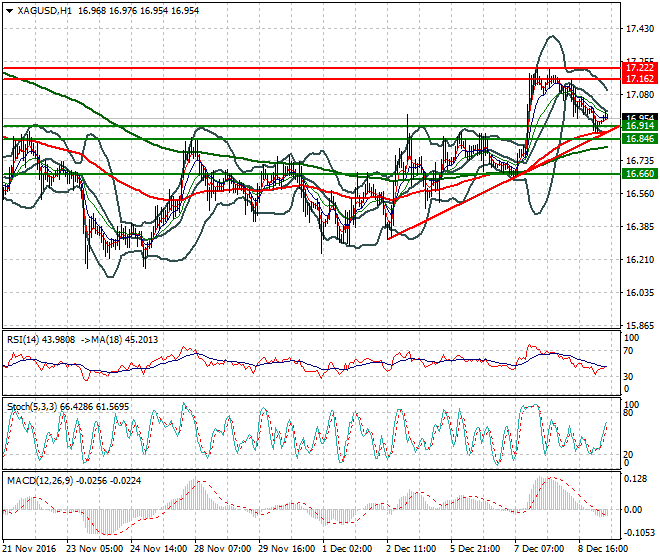The width and height of the screenshot is (660, 560).
Task: Click the MACD zero level label 0.00
Action: (x=633, y=510)
